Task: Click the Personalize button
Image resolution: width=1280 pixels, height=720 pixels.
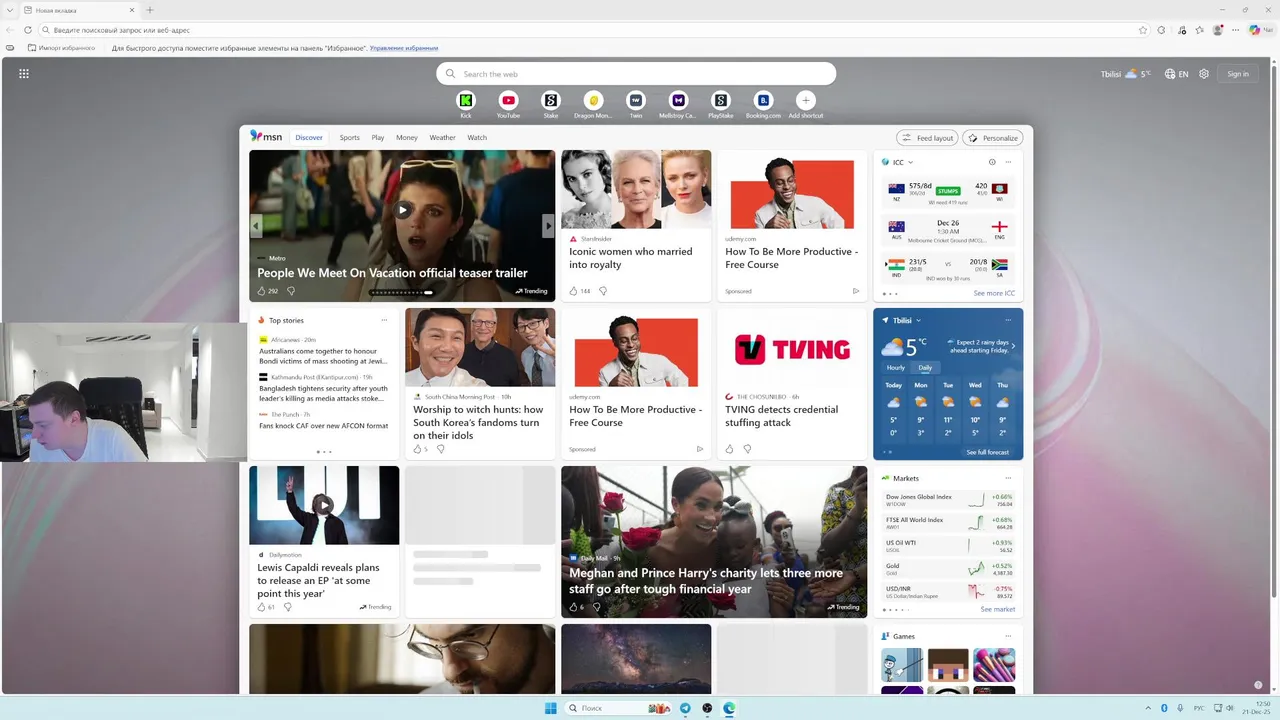Action: point(993,138)
